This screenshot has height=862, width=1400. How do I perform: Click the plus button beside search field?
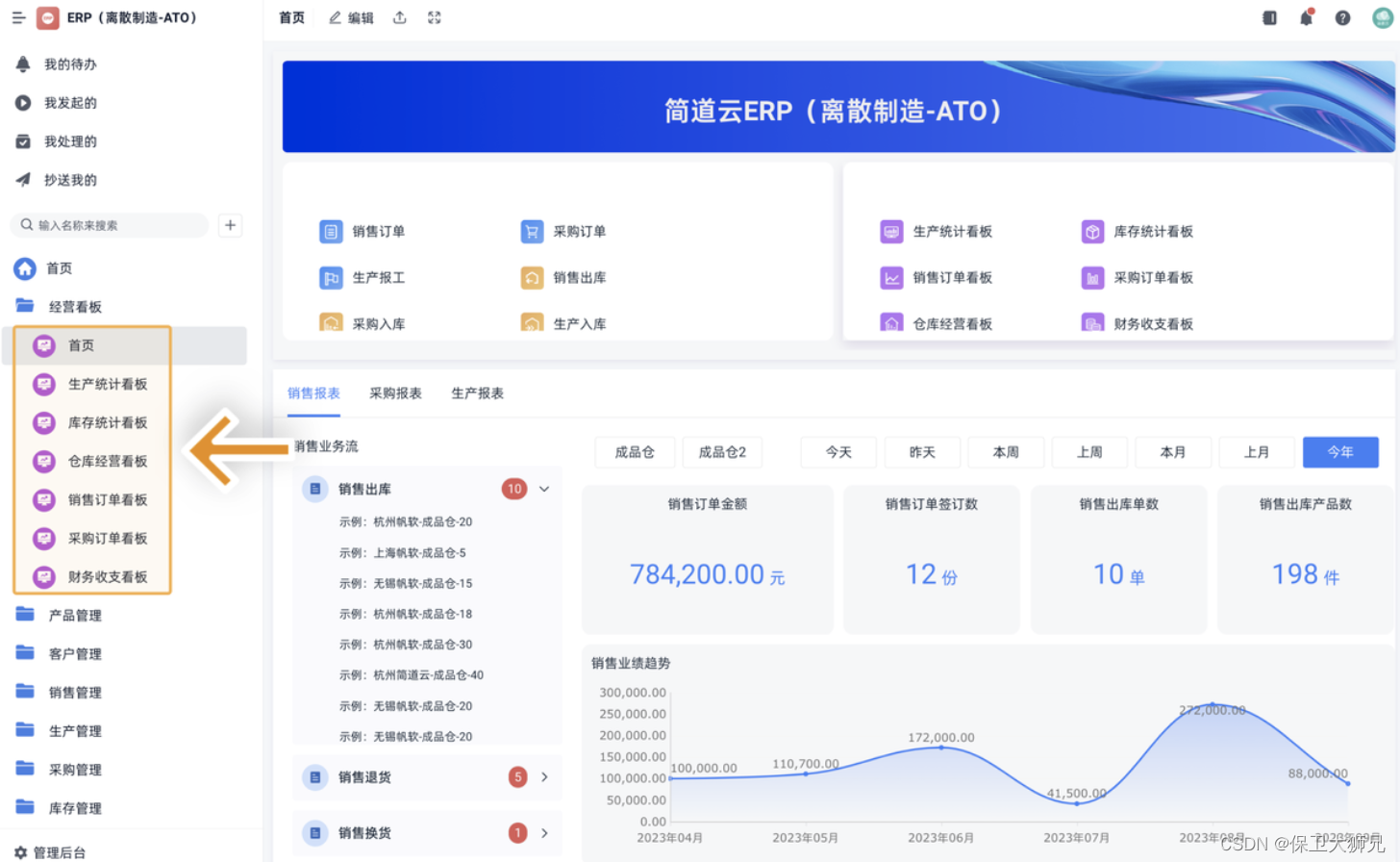coord(230,225)
